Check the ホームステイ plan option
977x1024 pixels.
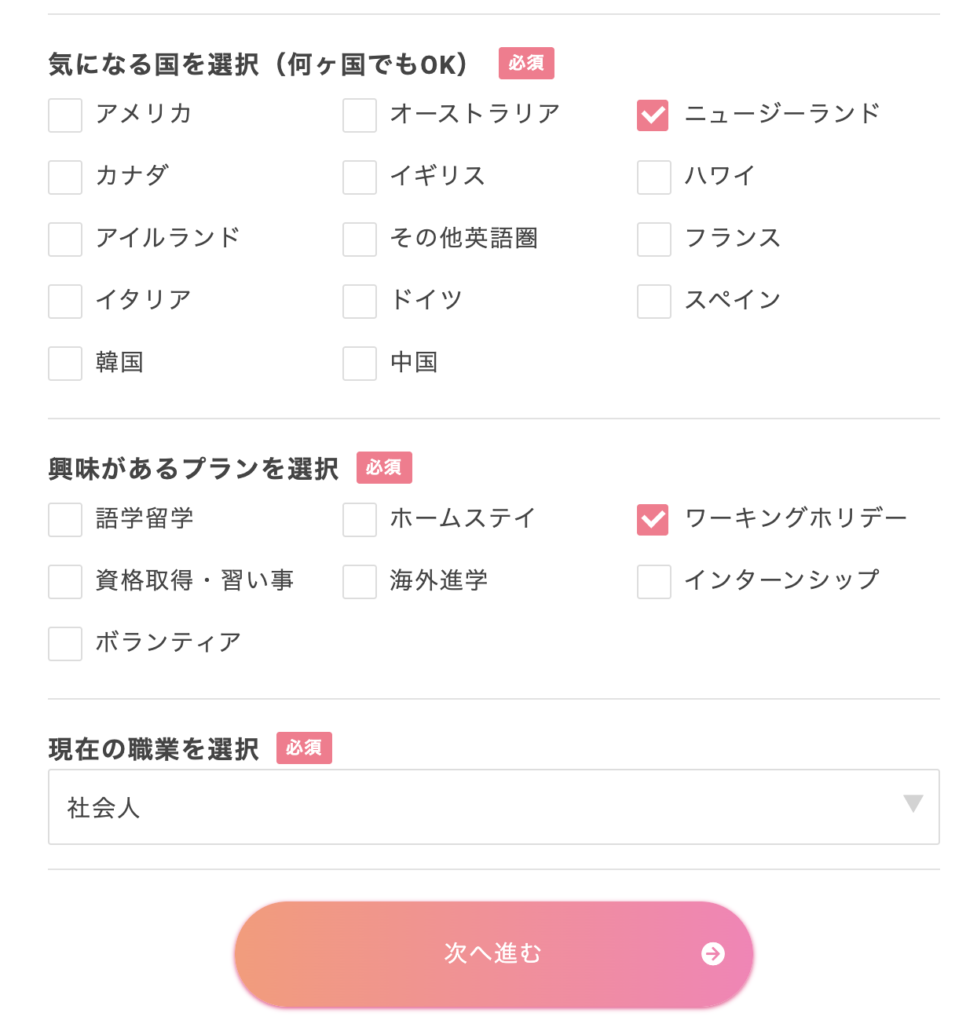(x=359, y=519)
